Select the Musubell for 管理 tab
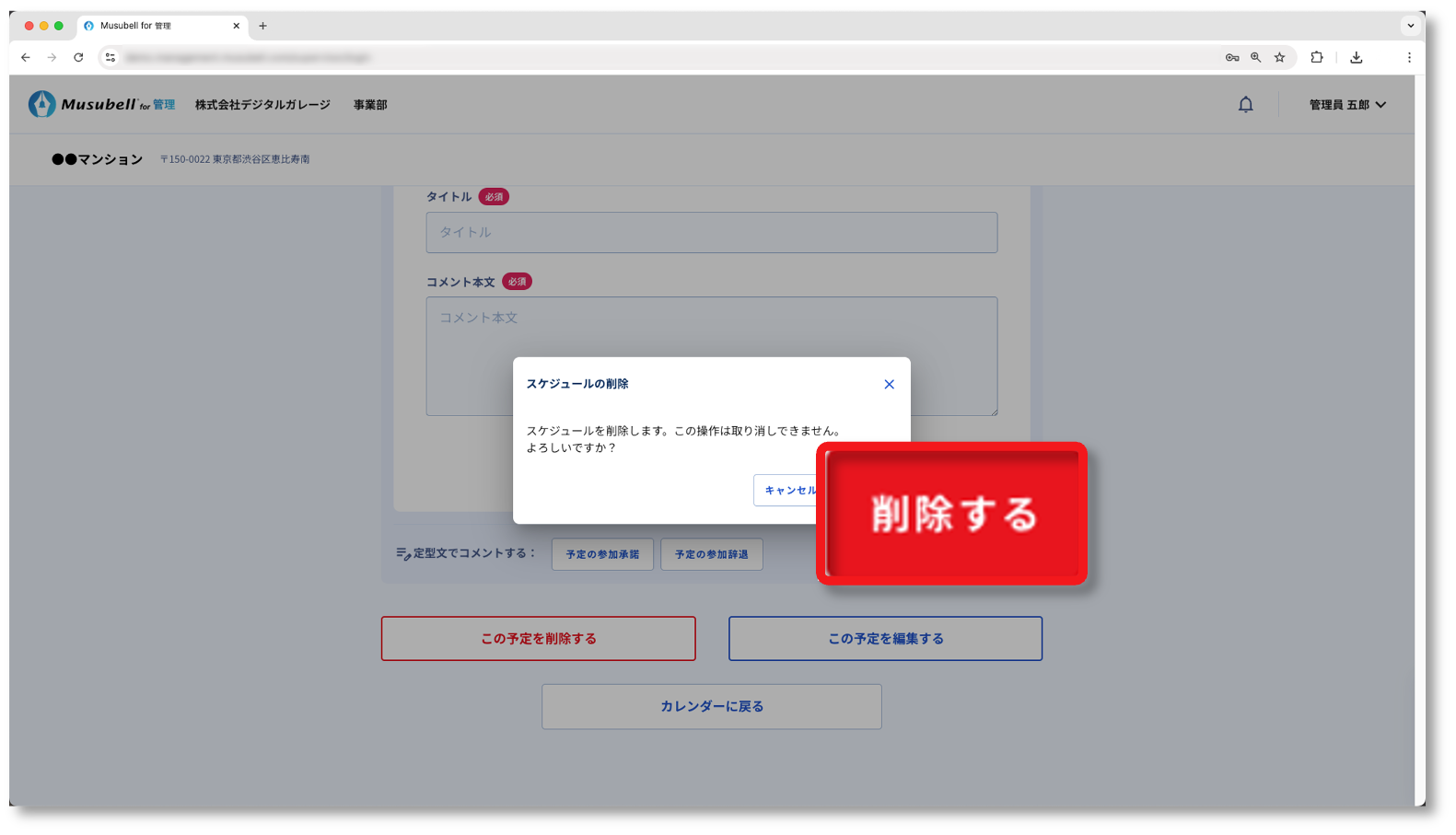 (x=157, y=26)
